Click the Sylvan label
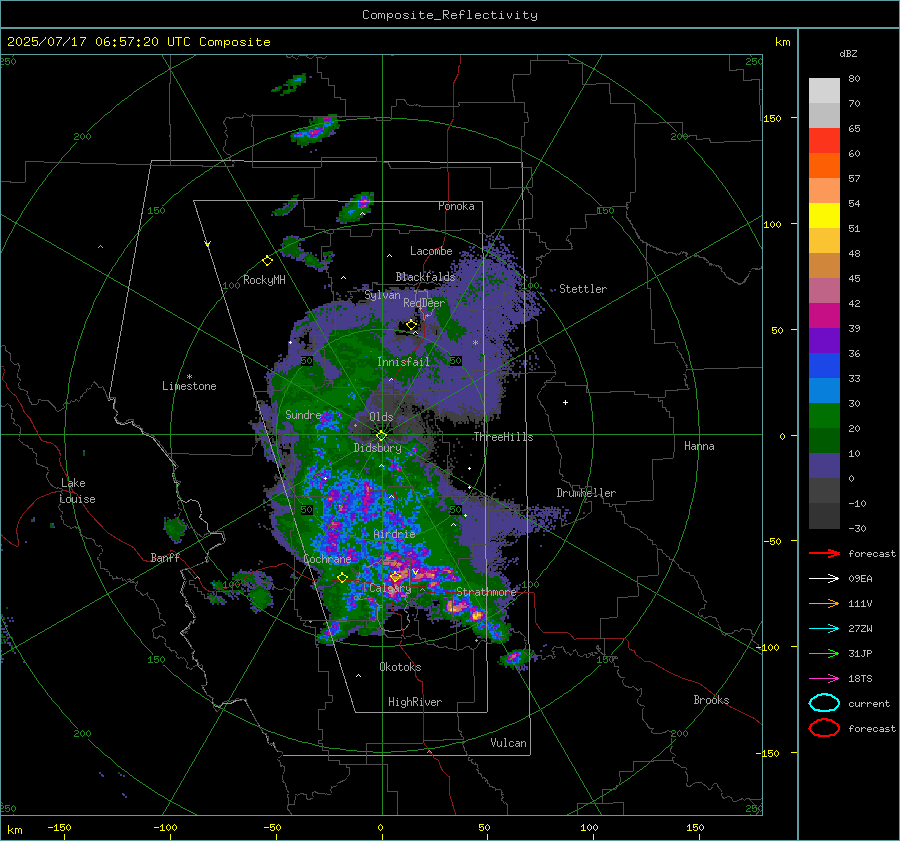Image resolution: width=900 pixels, height=841 pixels. (x=382, y=295)
